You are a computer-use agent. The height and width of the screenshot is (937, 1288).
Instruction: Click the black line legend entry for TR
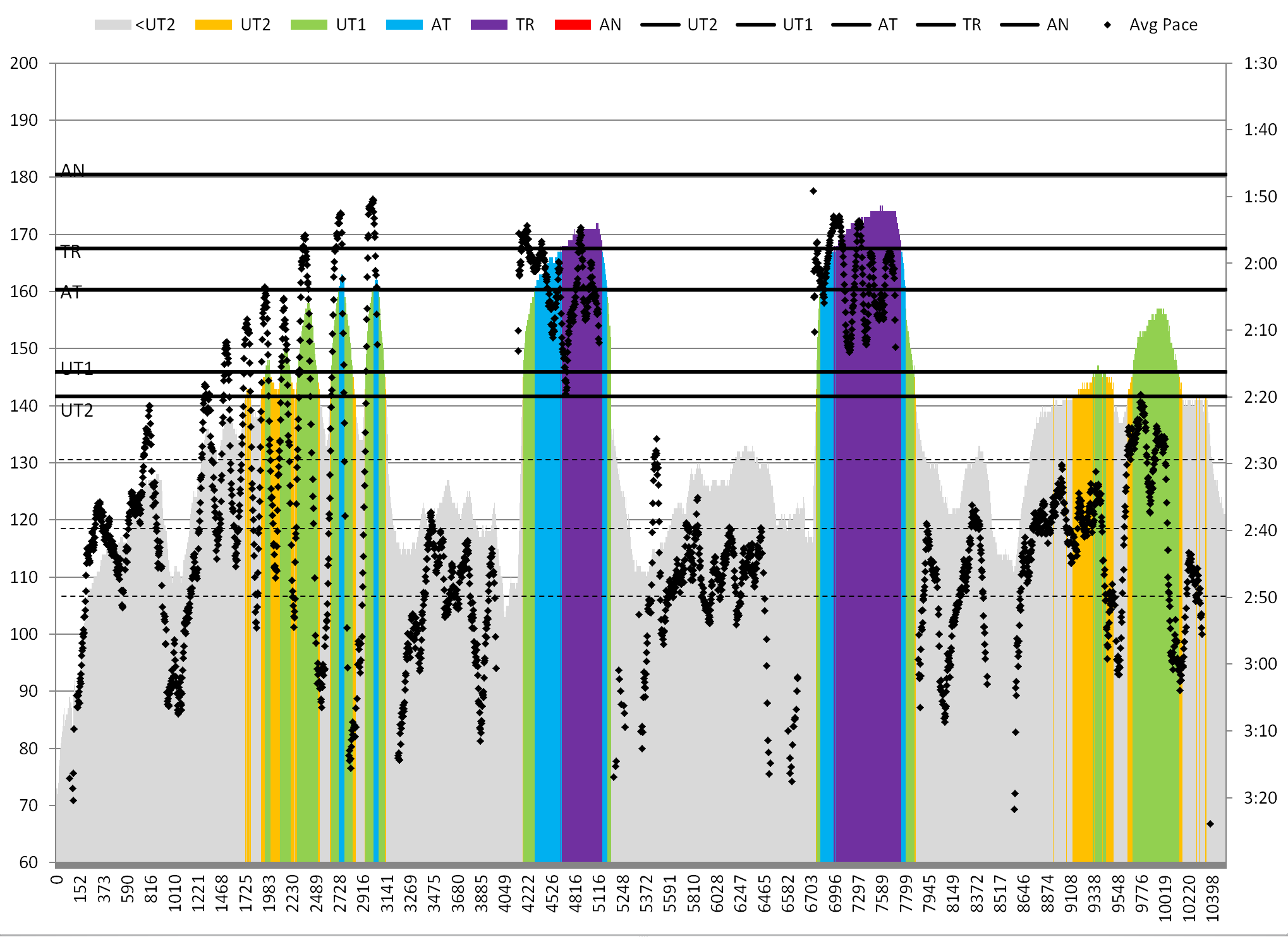pyautogui.click(x=935, y=25)
